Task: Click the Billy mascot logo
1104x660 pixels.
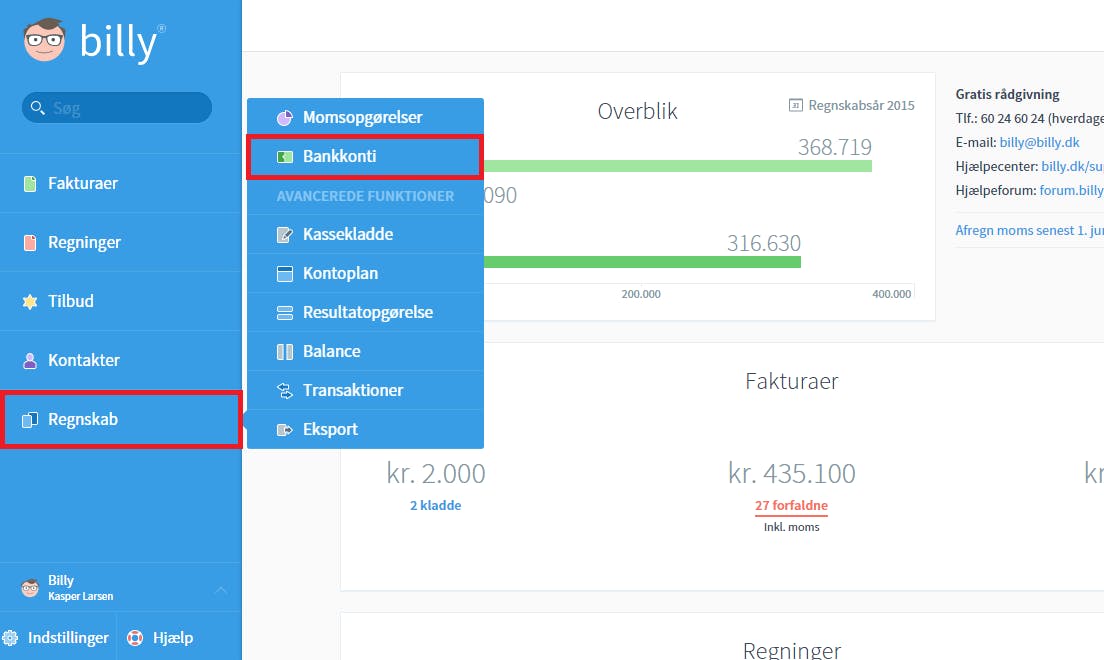Action: pos(44,40)
